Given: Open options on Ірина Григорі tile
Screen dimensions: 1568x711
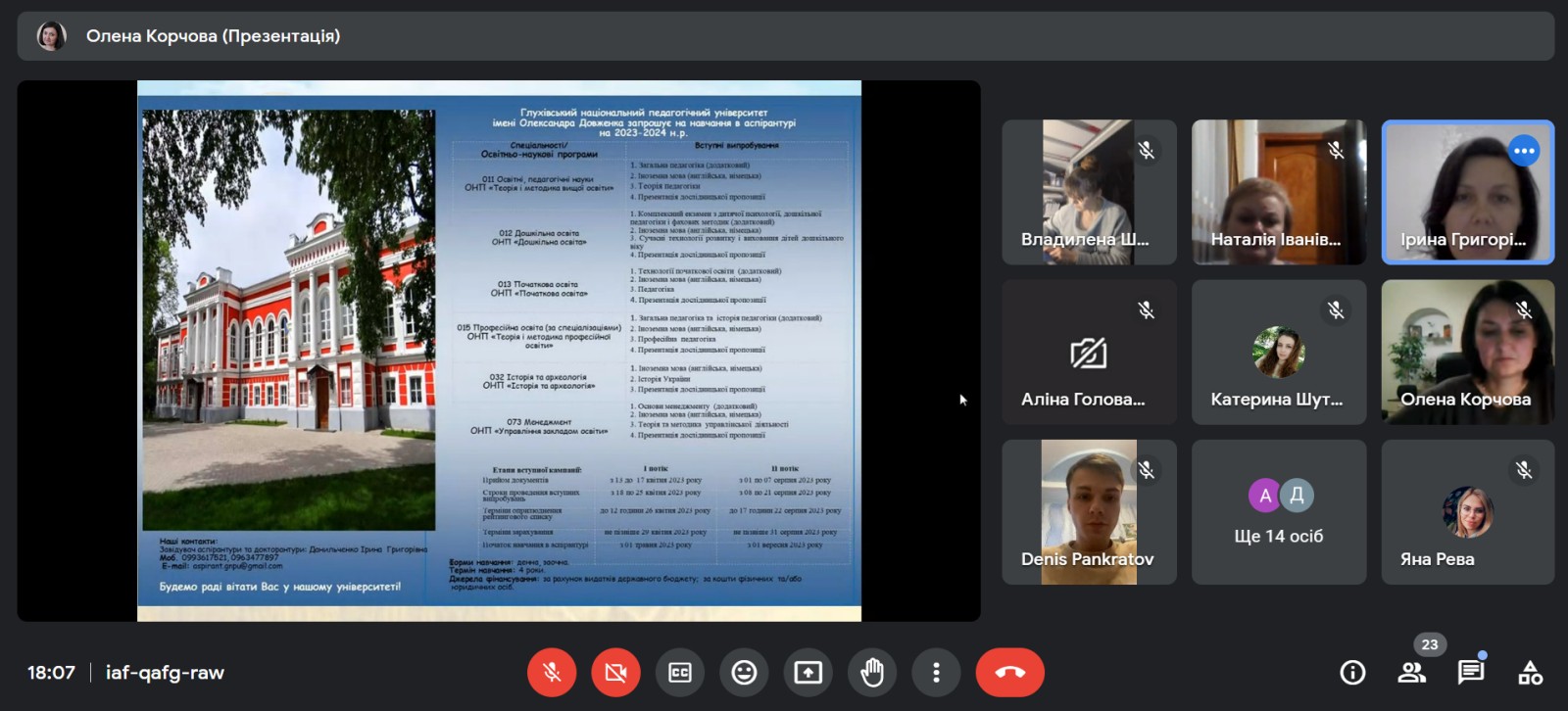Looking at the screenshot, I should (x=1524, y=151).
